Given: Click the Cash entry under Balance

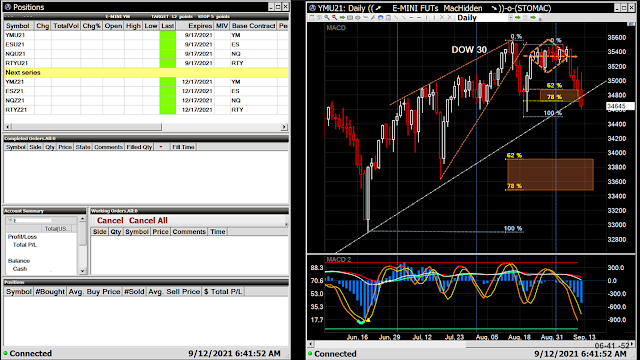Looking at the screenshot, I should (x=20, y=269).
